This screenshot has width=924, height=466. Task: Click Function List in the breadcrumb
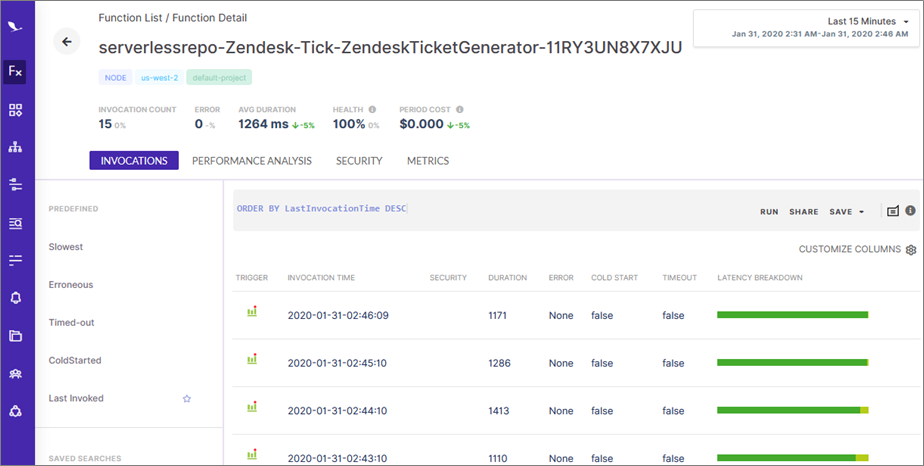130,18
